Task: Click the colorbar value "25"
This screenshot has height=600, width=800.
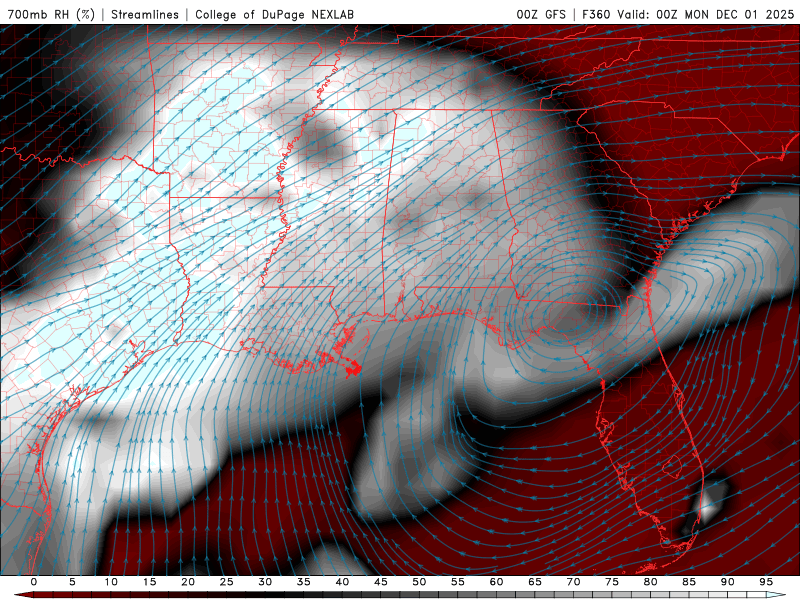Action: [227, 582]
